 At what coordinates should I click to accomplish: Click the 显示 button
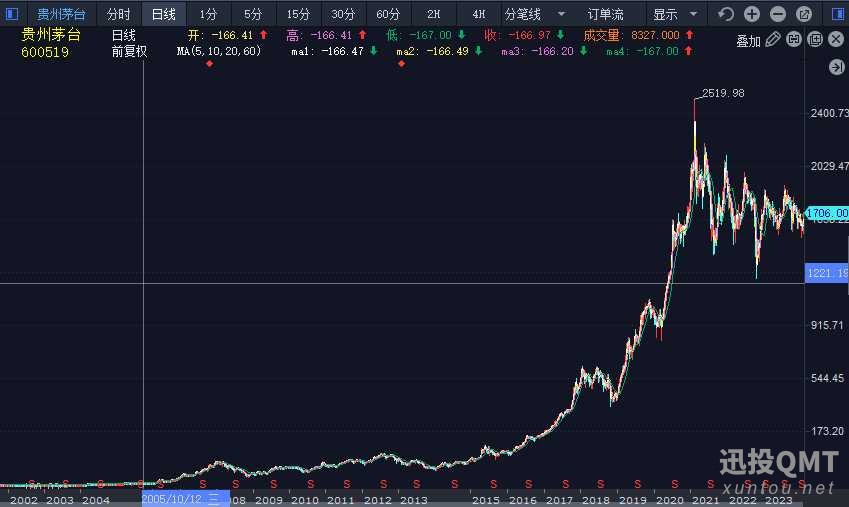pyautogui.click(x=665, y=14)
